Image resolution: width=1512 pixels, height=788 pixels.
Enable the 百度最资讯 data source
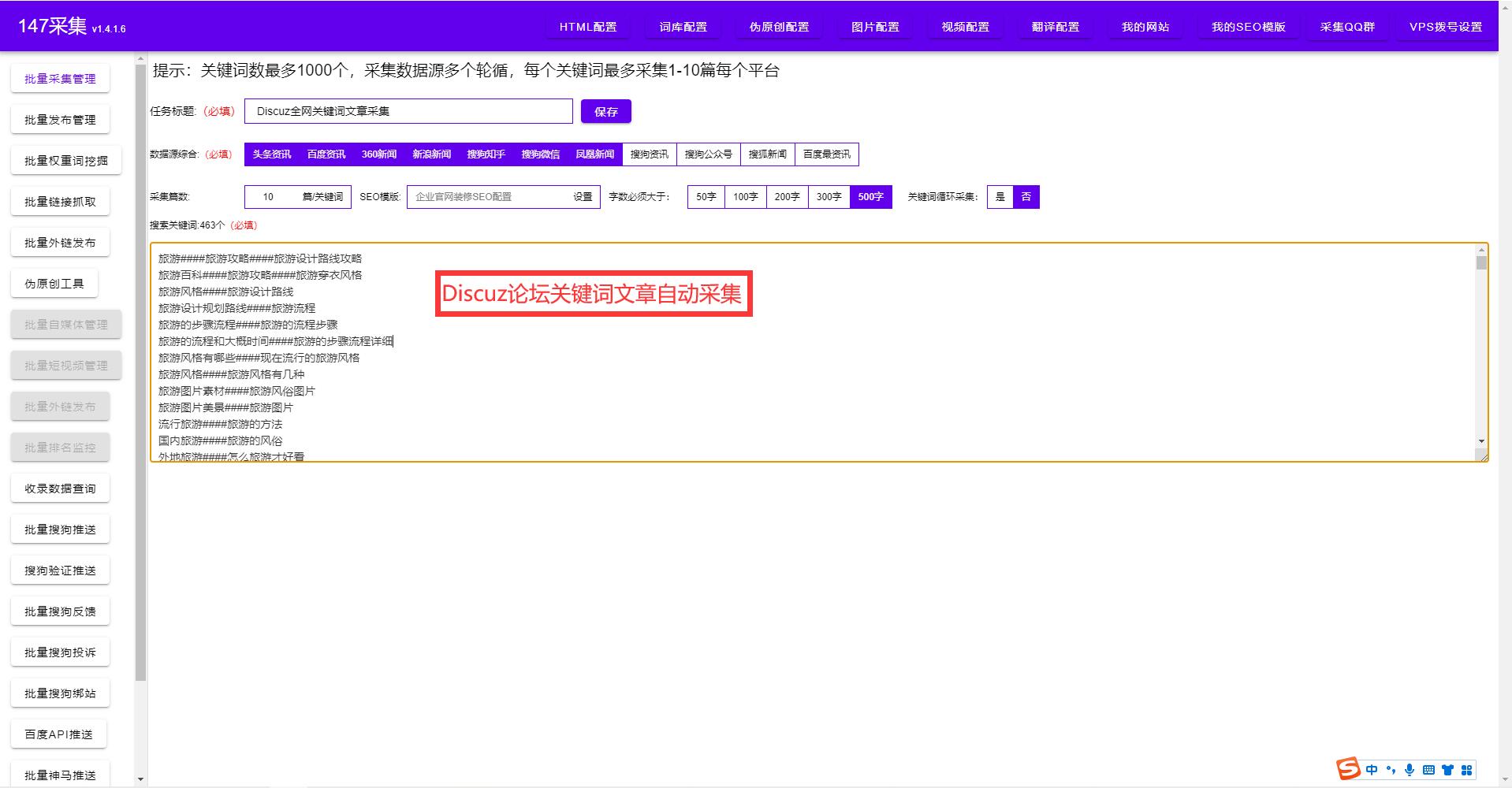[827, 154]
